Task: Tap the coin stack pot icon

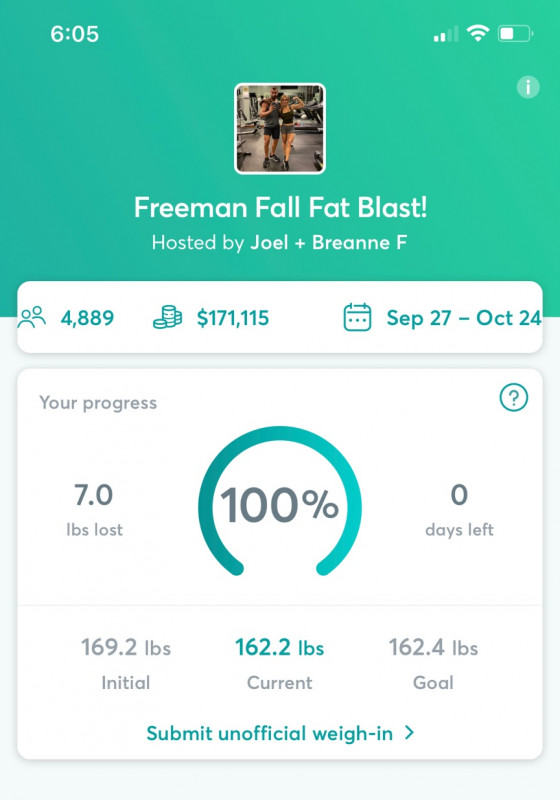Action: pos(167,317)
